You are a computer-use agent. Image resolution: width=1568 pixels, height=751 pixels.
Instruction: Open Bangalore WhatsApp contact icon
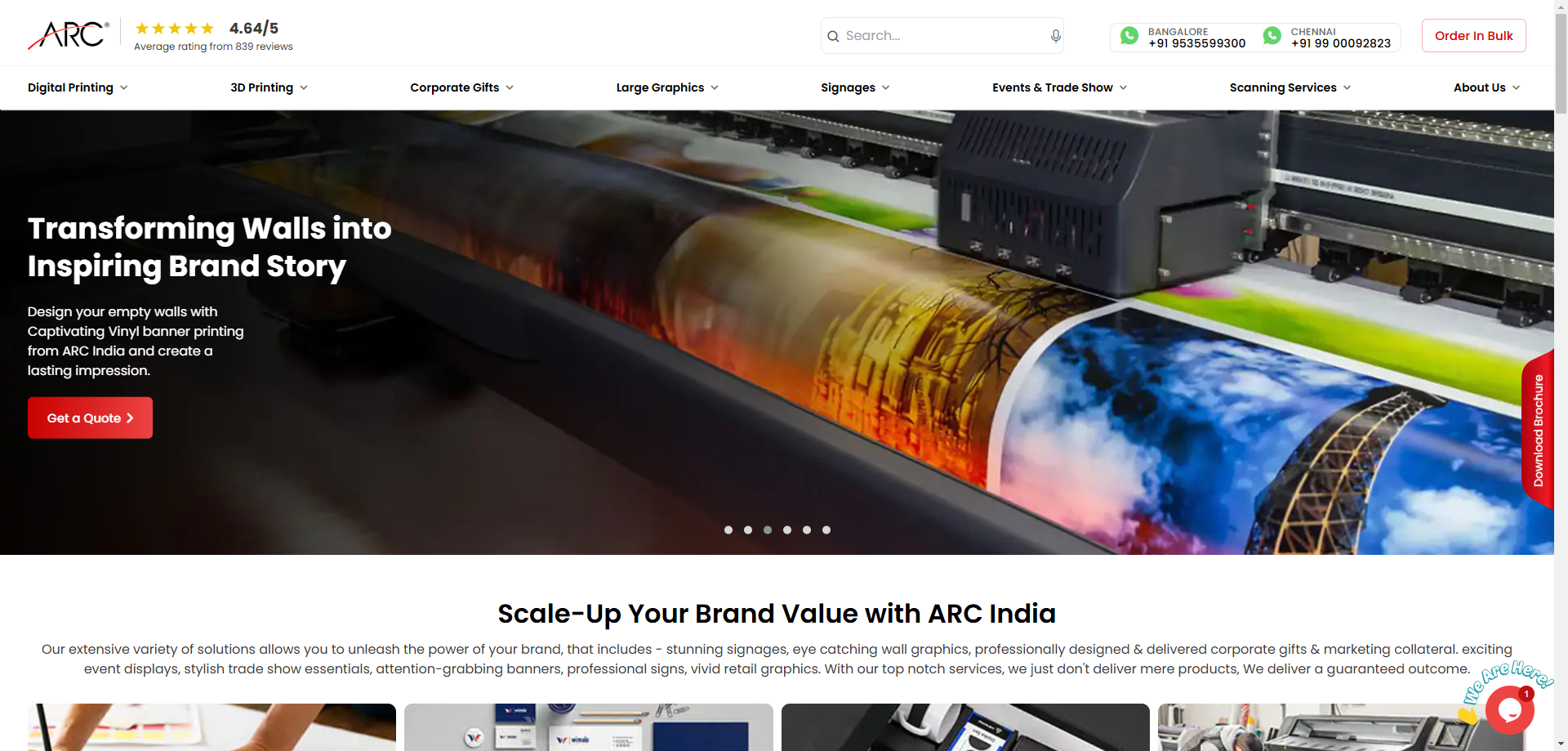pyautogui.click(x=1129, y=36)
